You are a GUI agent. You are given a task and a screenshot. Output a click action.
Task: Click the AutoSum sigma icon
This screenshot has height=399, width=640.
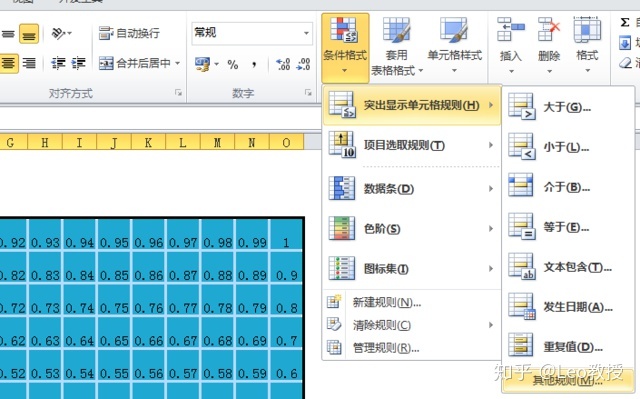tap(624, 22)
